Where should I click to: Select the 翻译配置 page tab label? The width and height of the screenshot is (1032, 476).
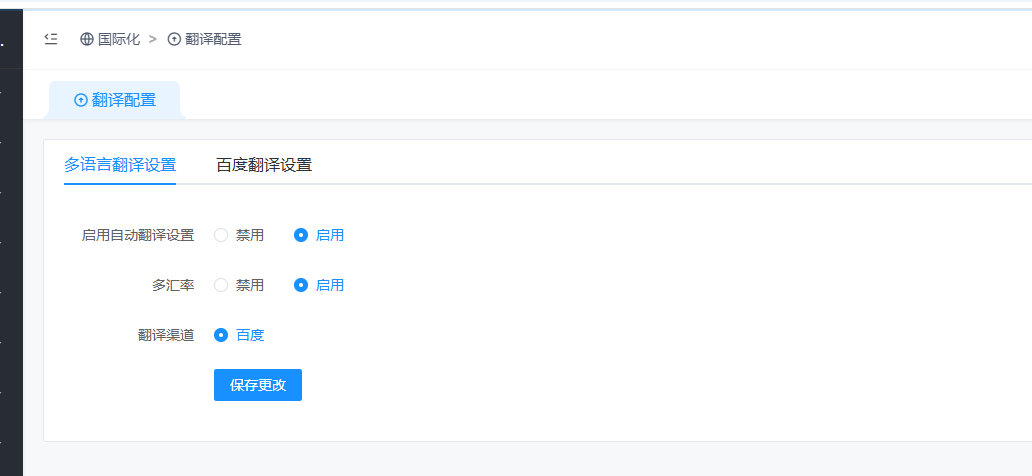(124, 100)
